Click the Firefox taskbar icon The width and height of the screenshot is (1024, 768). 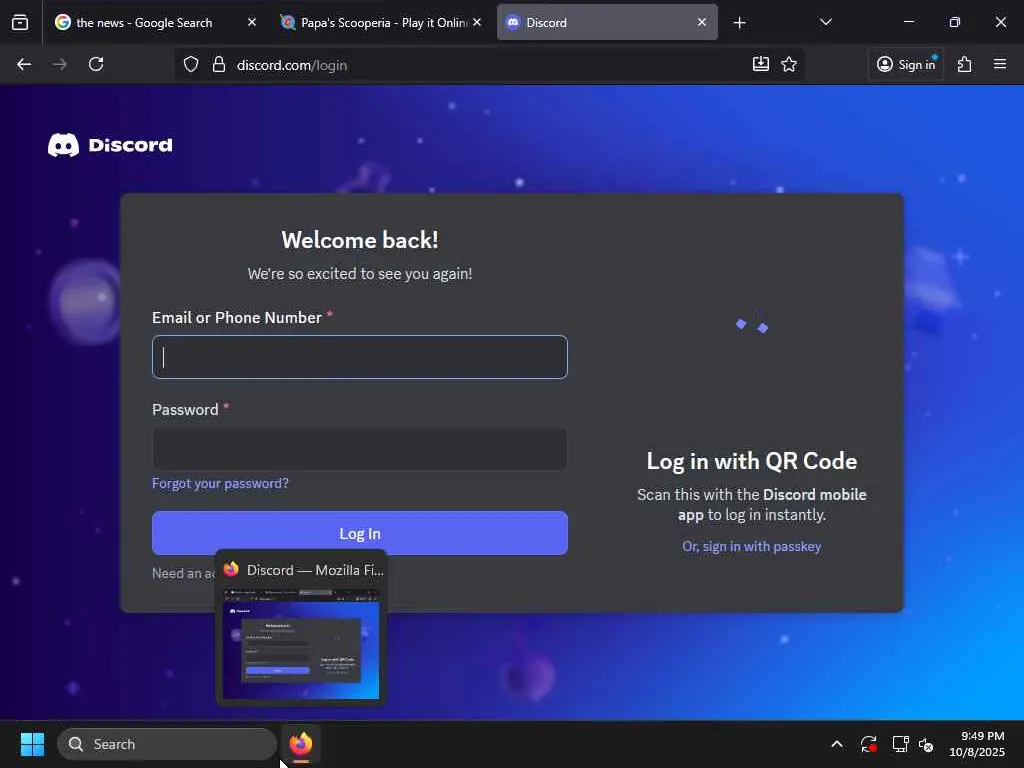(x=301, y=744)
